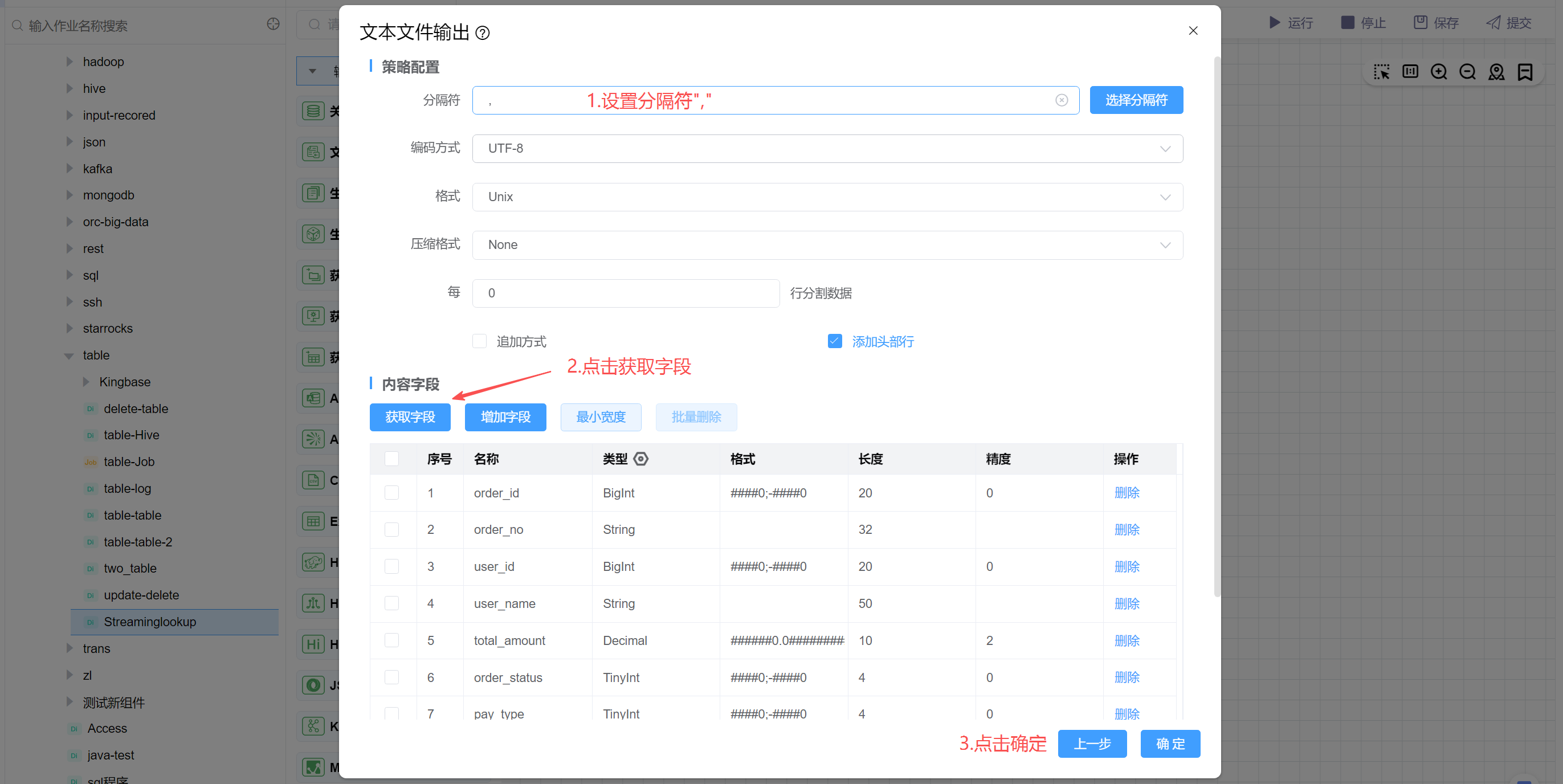
Task: Click the 行分割数据 number input field
Action: pyautogui.click(x=625, y=293)
